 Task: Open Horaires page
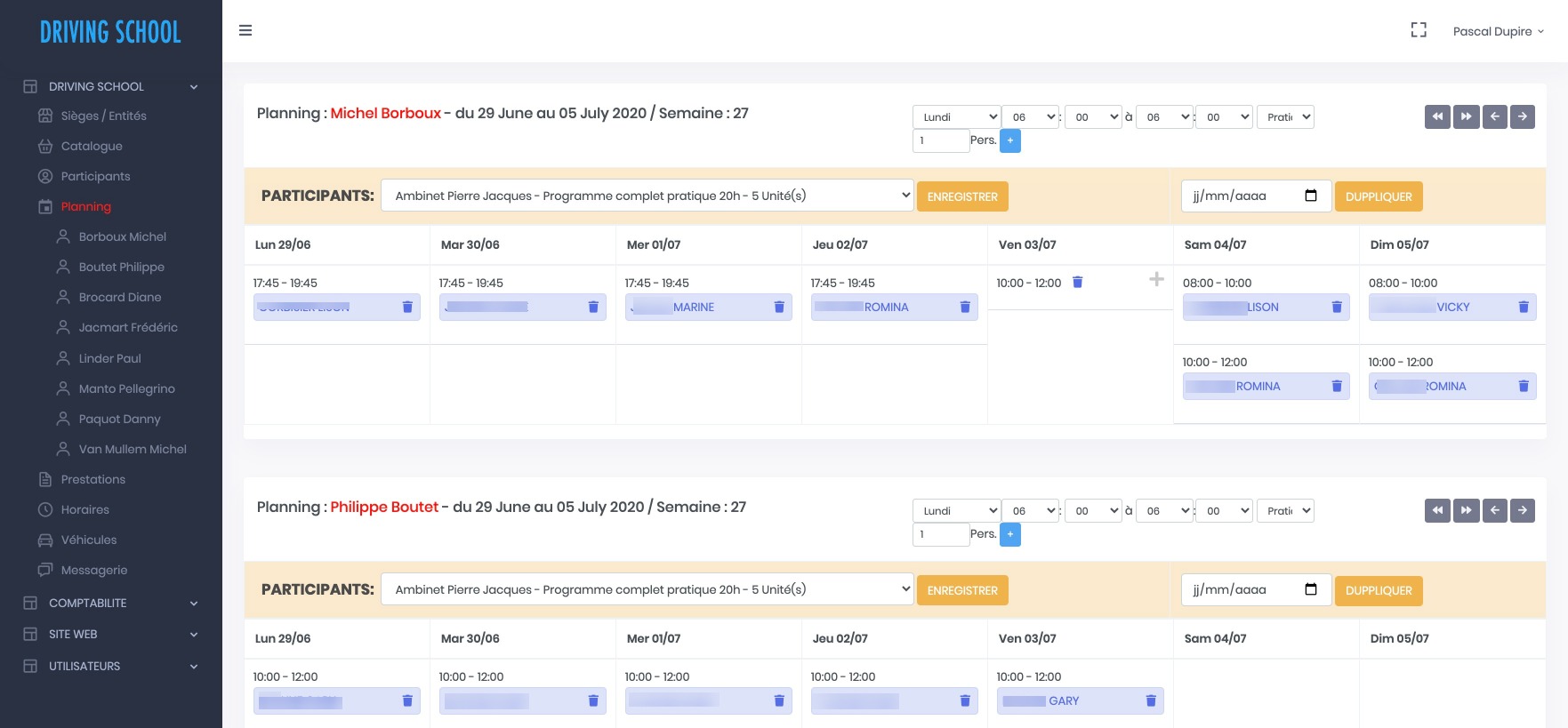(x=84, y=509)
